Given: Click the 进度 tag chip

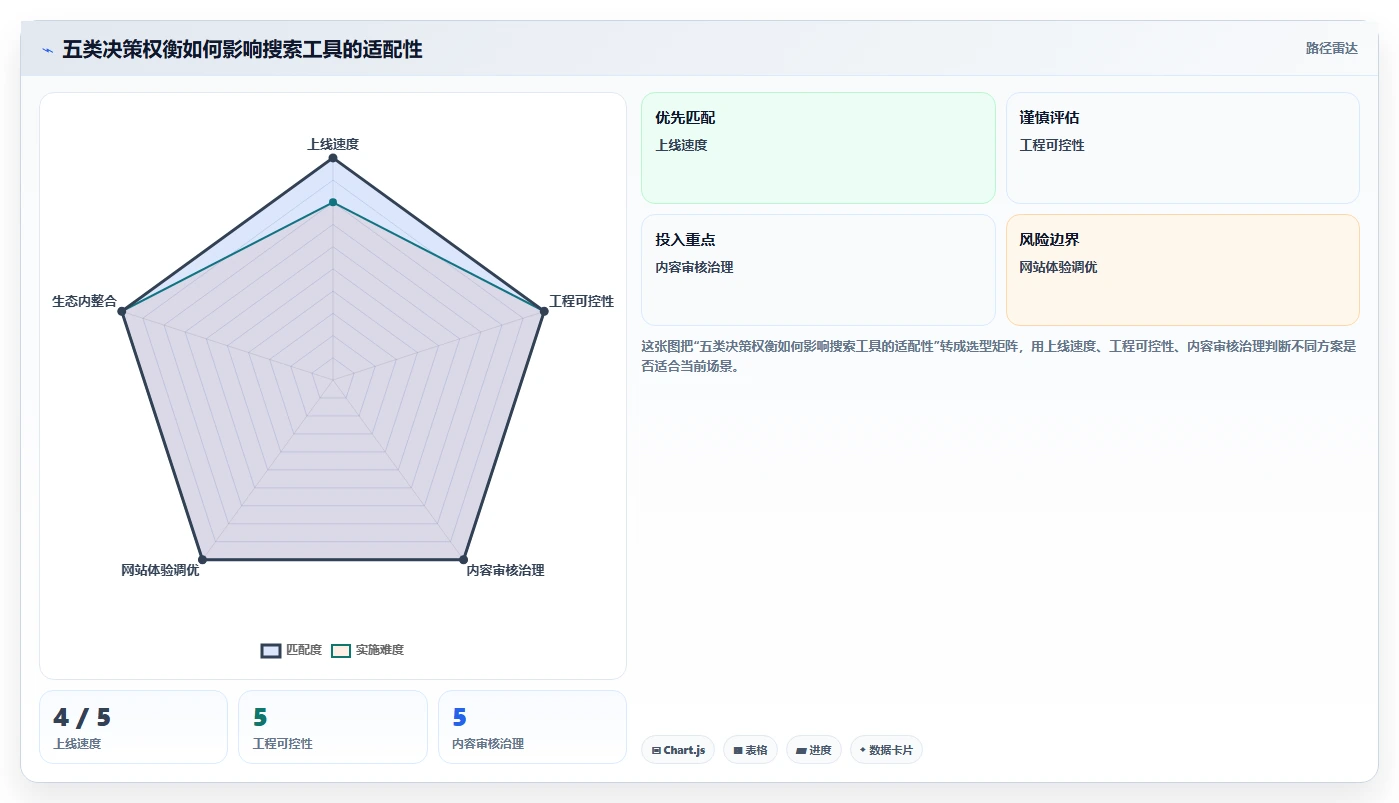Looking at the screenshot, I should tap(814, 750).
